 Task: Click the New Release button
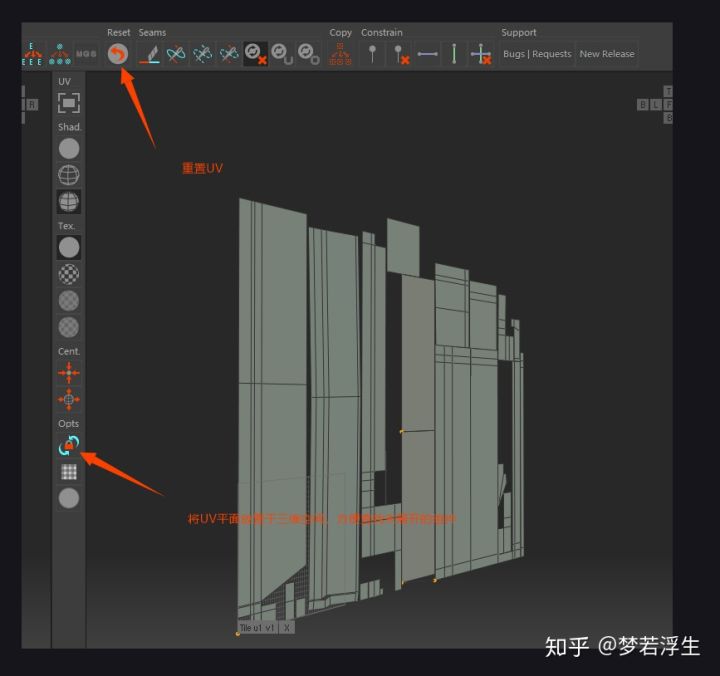point(607,54)
